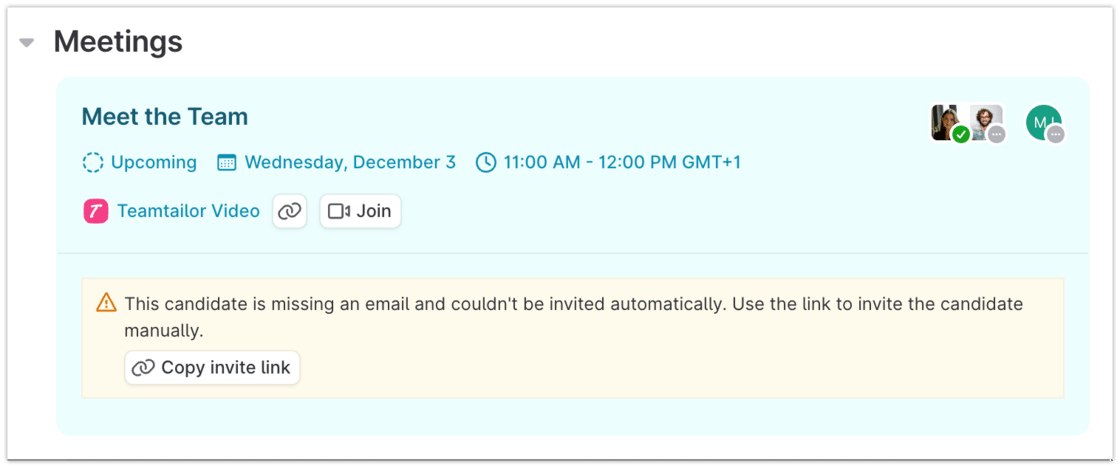Click the 11:00 AM - 12:00 PM time text
This screenshot has height=468, width=1120.
[621, 162]
